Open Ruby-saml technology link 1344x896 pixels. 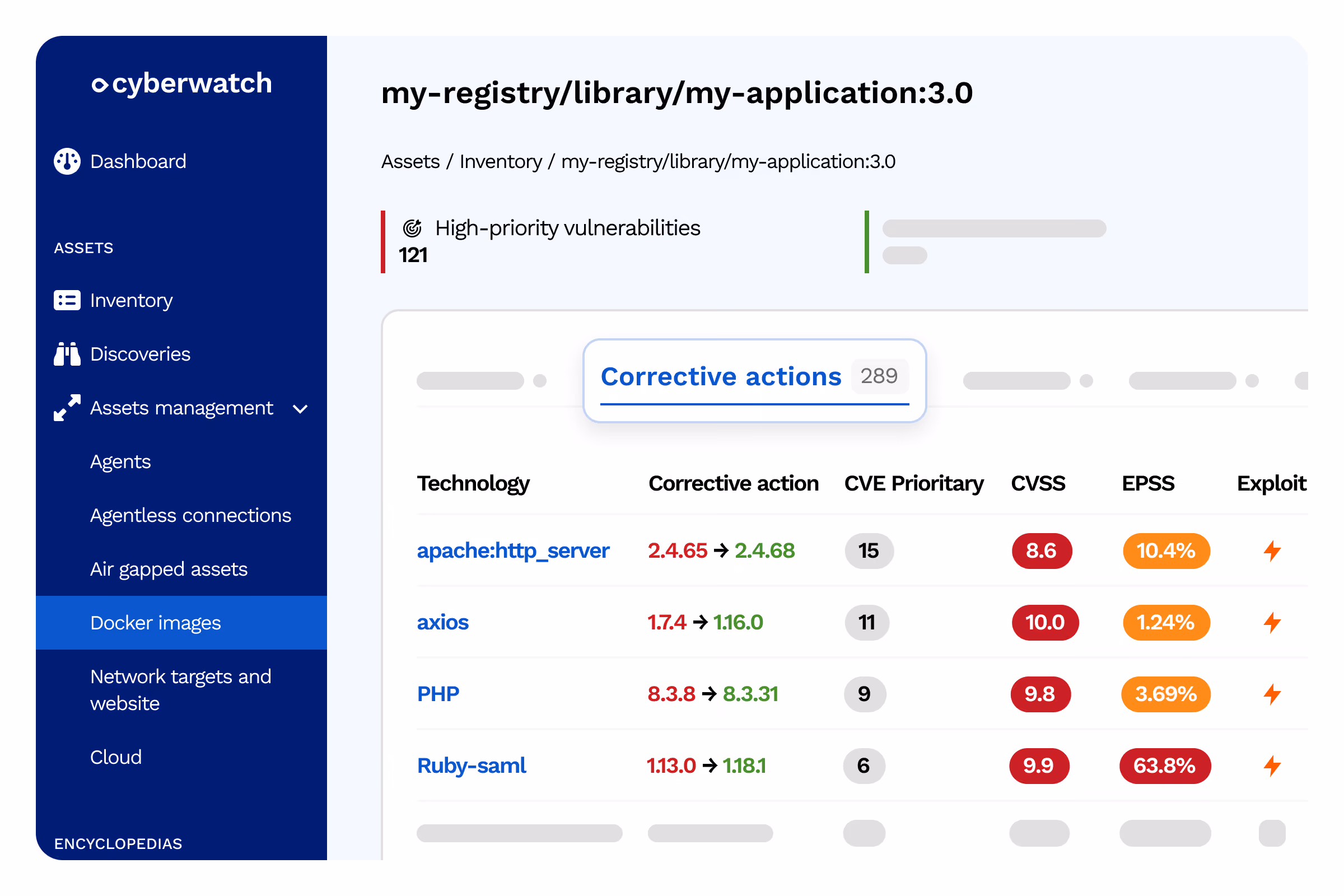click(x=472, y=766)
